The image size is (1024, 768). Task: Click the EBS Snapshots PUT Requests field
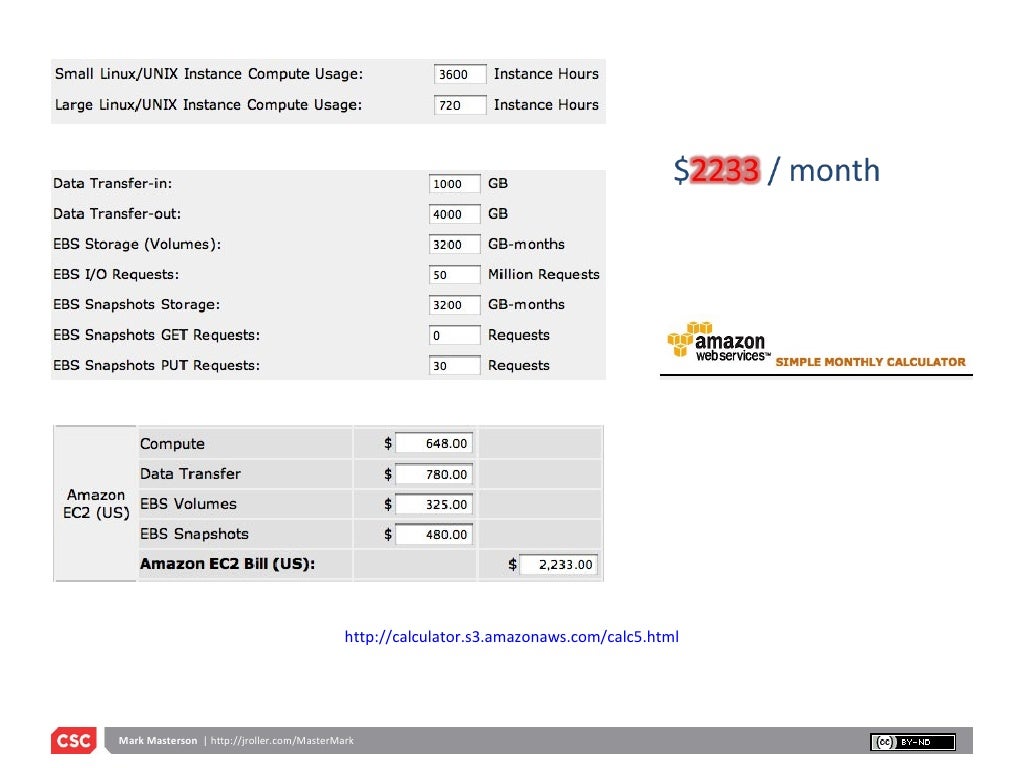[x=455, y=366]
